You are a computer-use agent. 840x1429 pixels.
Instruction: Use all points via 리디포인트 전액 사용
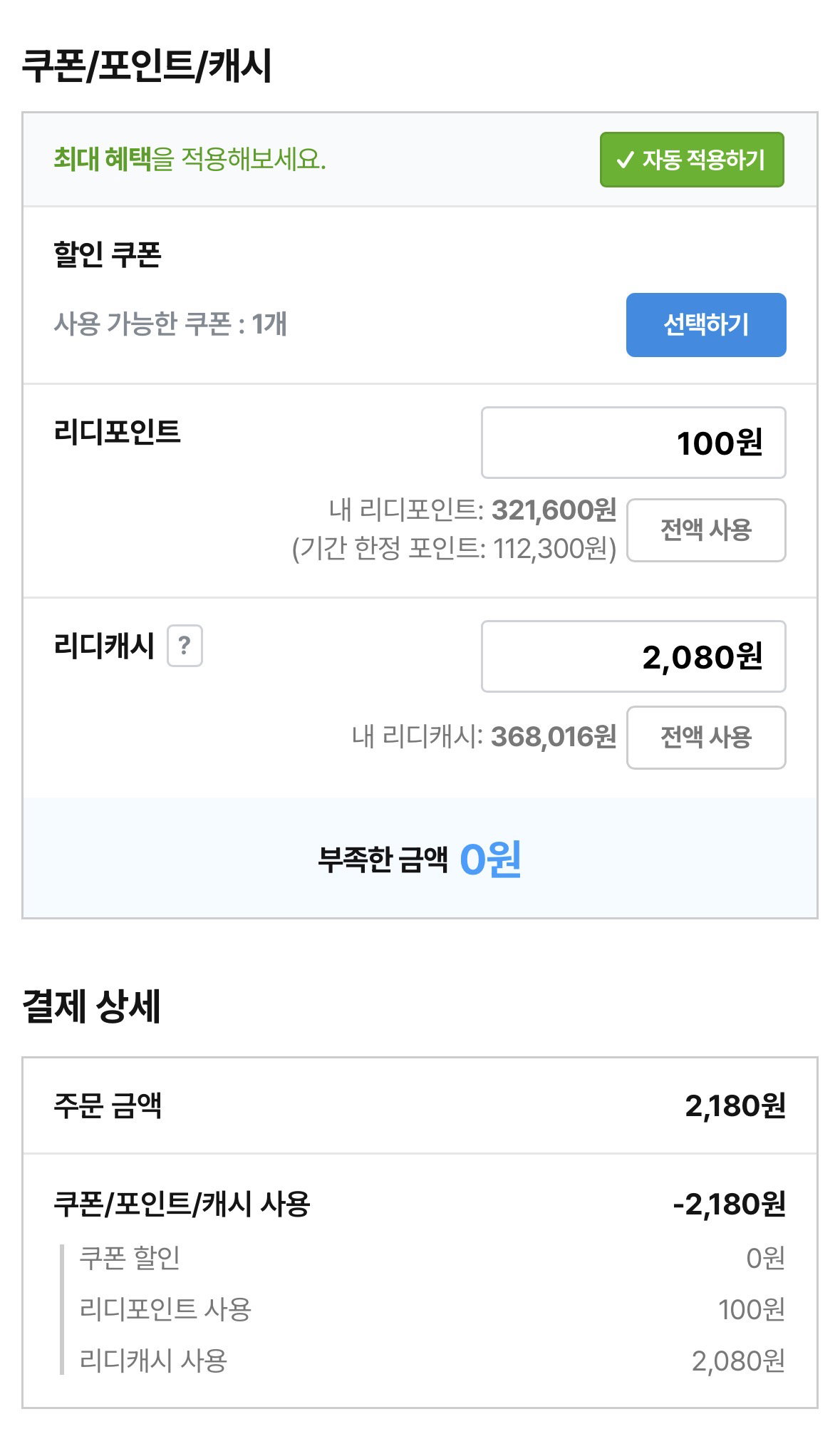coord(706,530)
